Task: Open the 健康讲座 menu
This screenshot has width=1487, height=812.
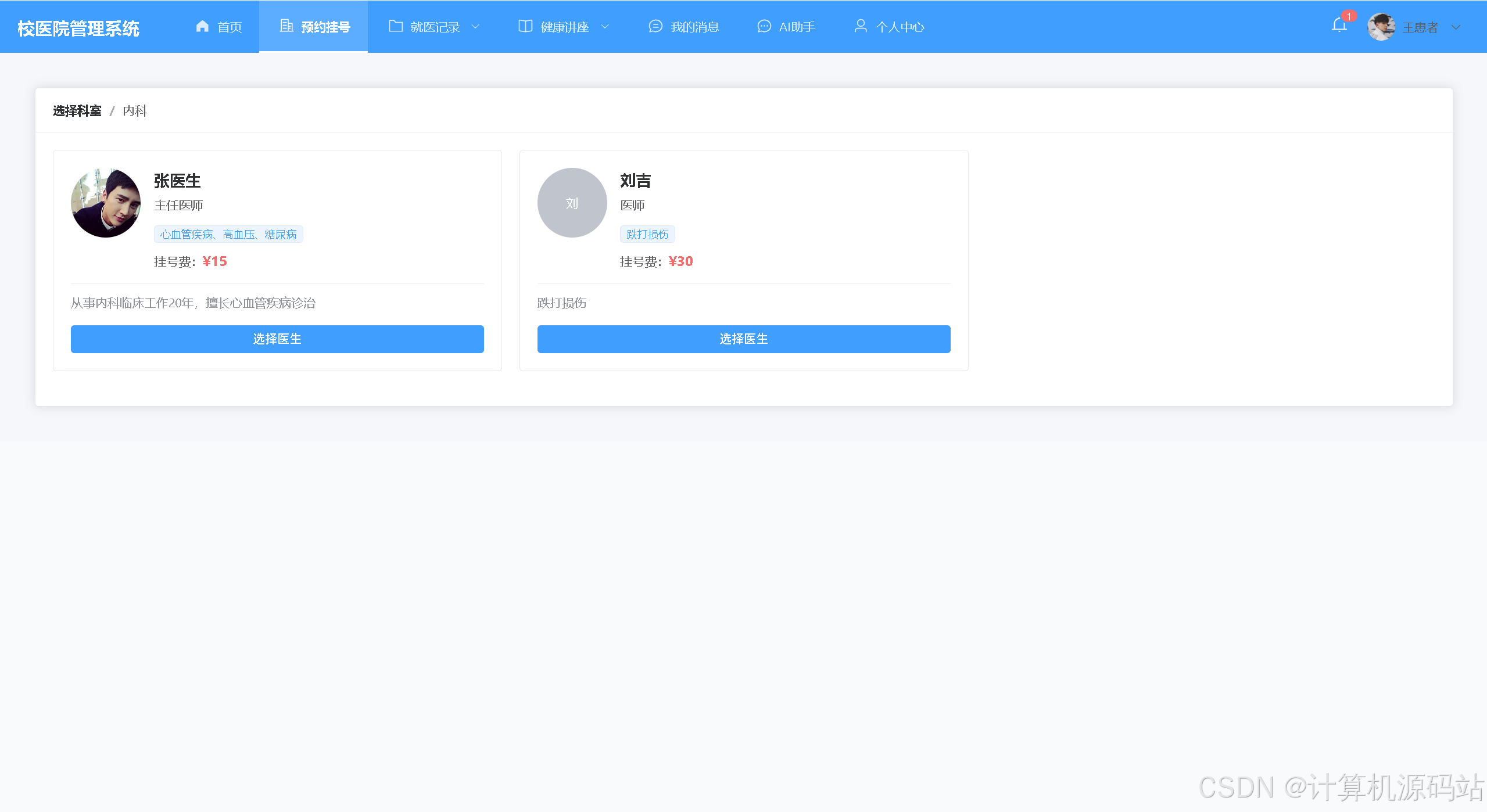Action: click(x=564, y=27)
